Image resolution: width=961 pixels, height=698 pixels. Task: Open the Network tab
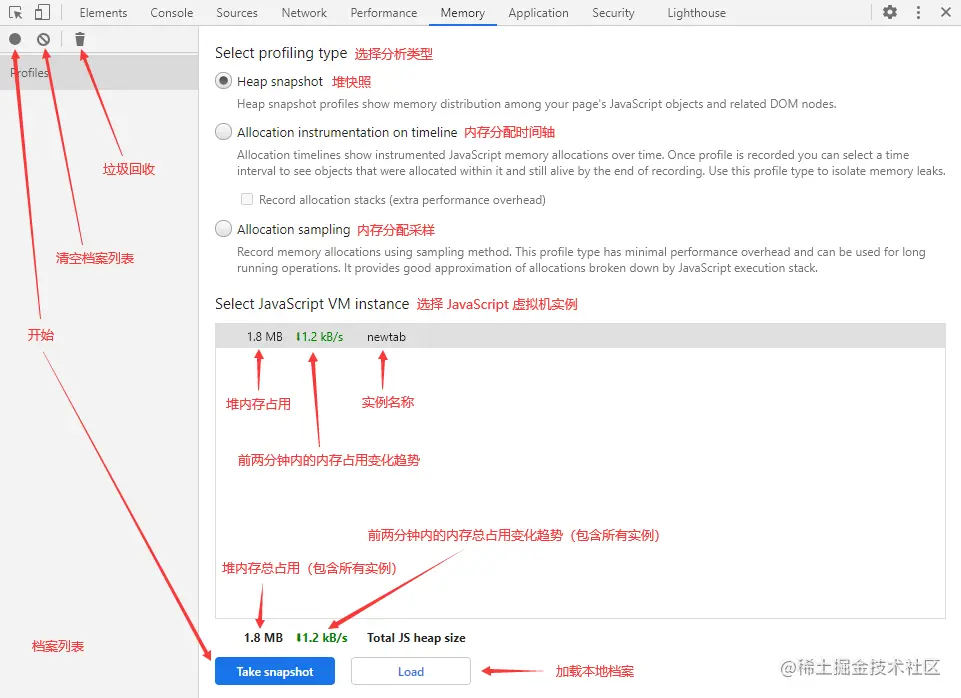click(304, 13)
